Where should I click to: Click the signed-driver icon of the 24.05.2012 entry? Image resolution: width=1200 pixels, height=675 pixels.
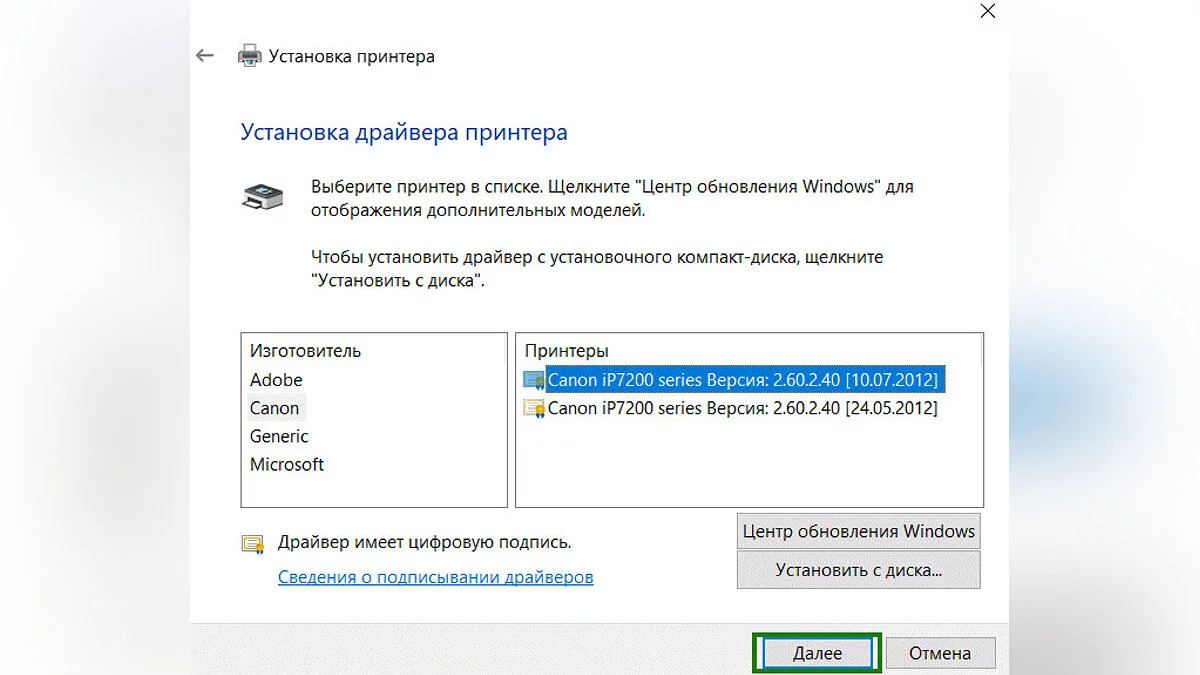[534, 408]
